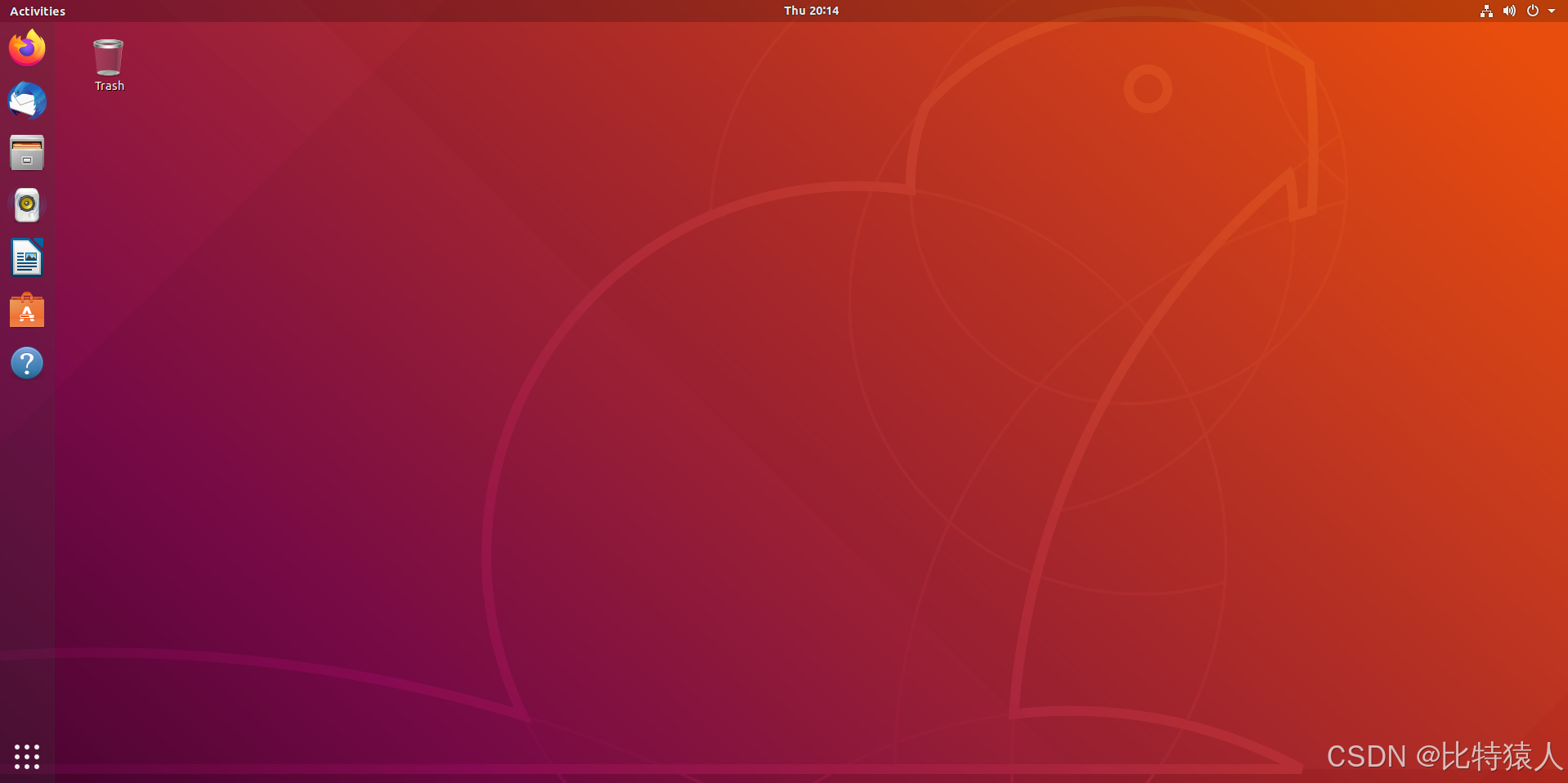The width and height of the screenshot is (1568, 783).
Task: Select the Trash label text
Action: coord(108,85)
